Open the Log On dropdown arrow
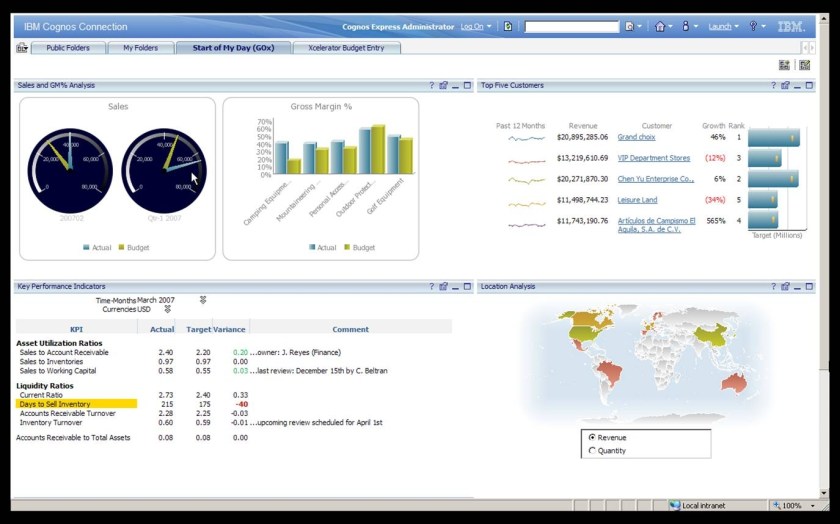This screenshot has height=524, width=840. [x=489, y=27]
